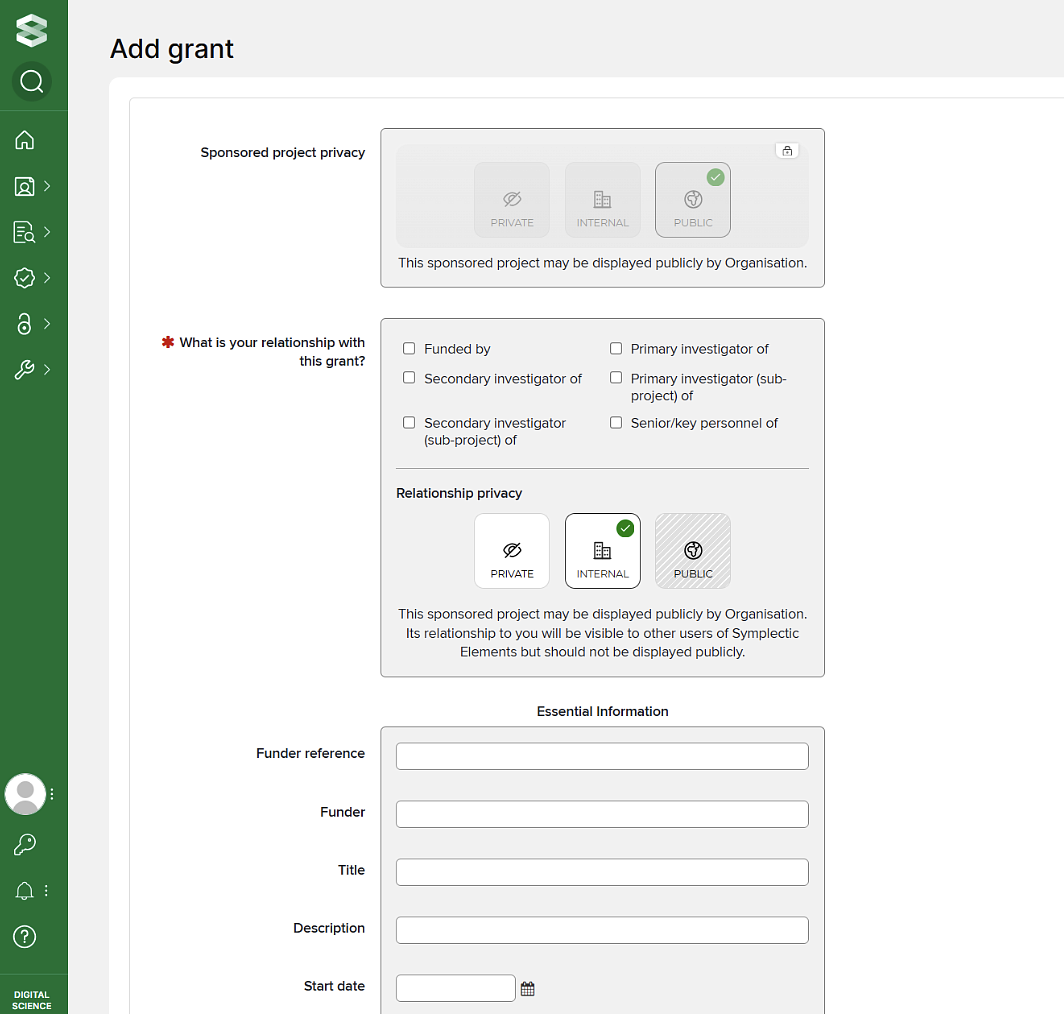Click the Funder reference input field
Screen dimensions: 1064x1014
click(602, 756)
